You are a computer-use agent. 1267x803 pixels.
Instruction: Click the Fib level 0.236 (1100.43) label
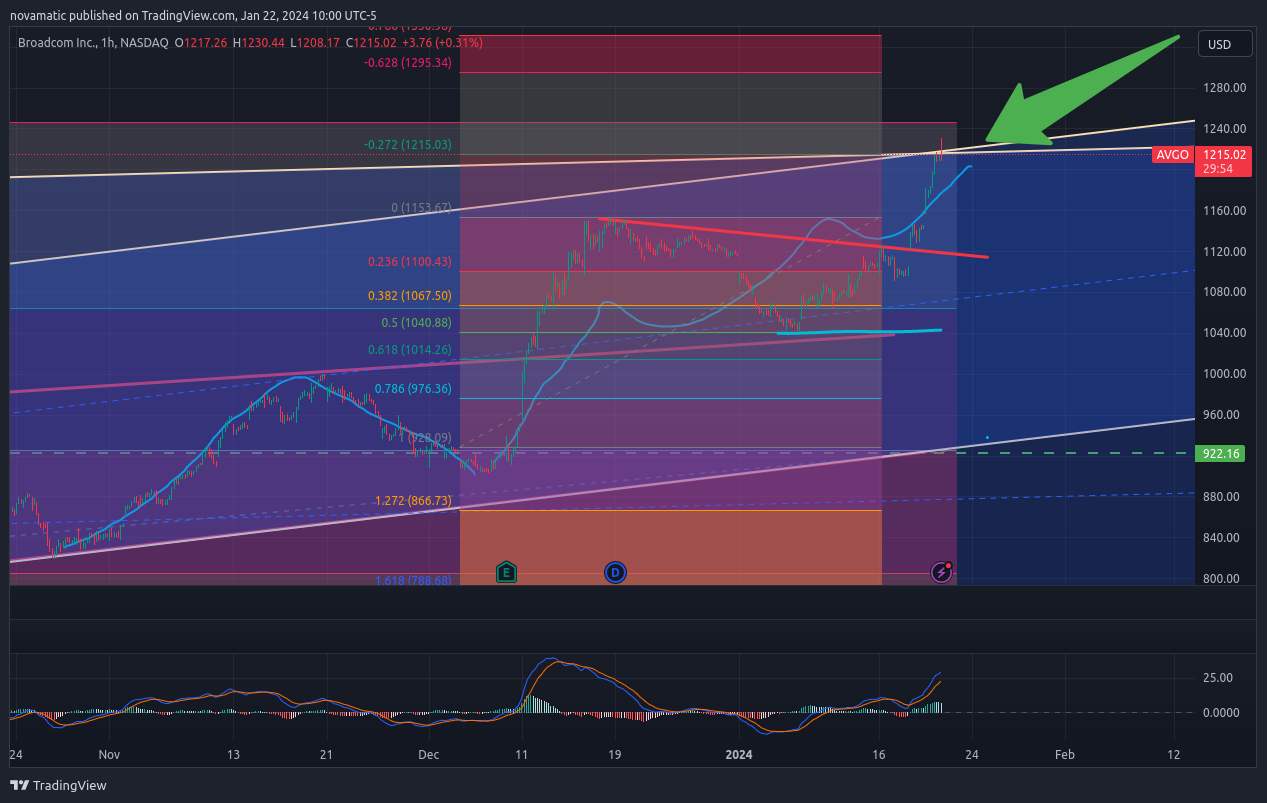click(x=411, y=262)
